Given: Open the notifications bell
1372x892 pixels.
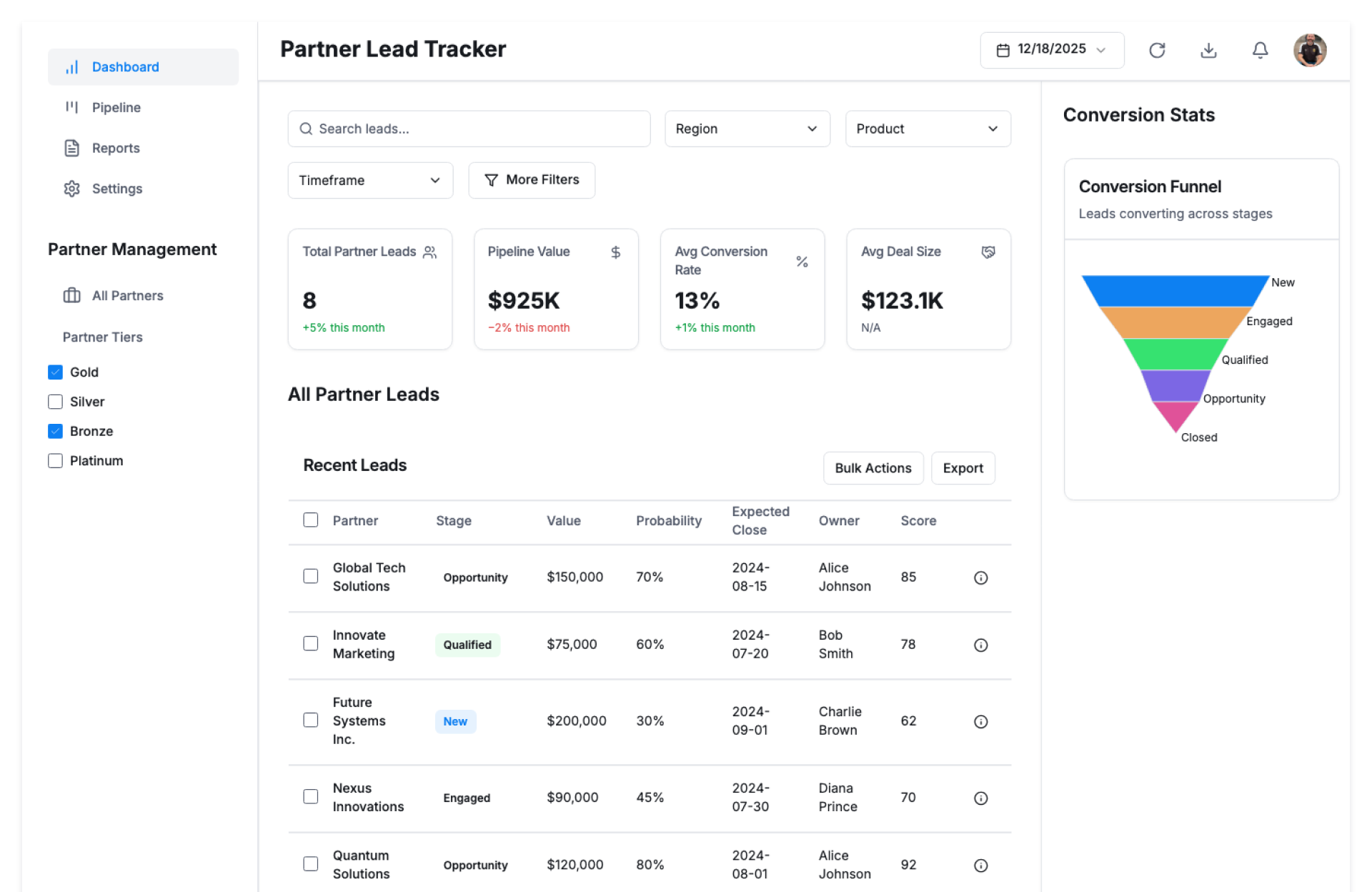Looking at the screenshot, I should 1260,50.
